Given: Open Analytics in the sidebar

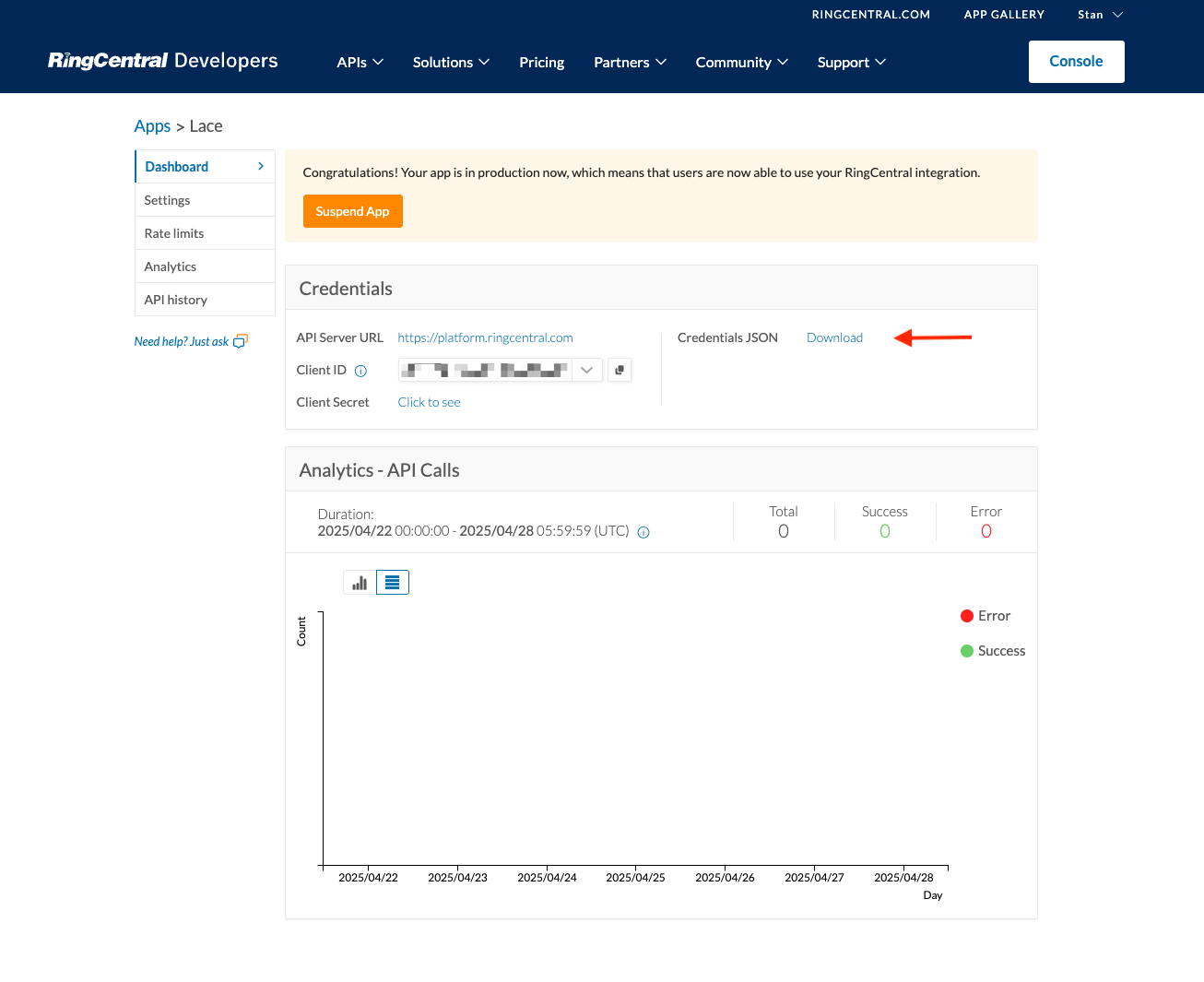Looking at the screenshot, I should 205,266.
